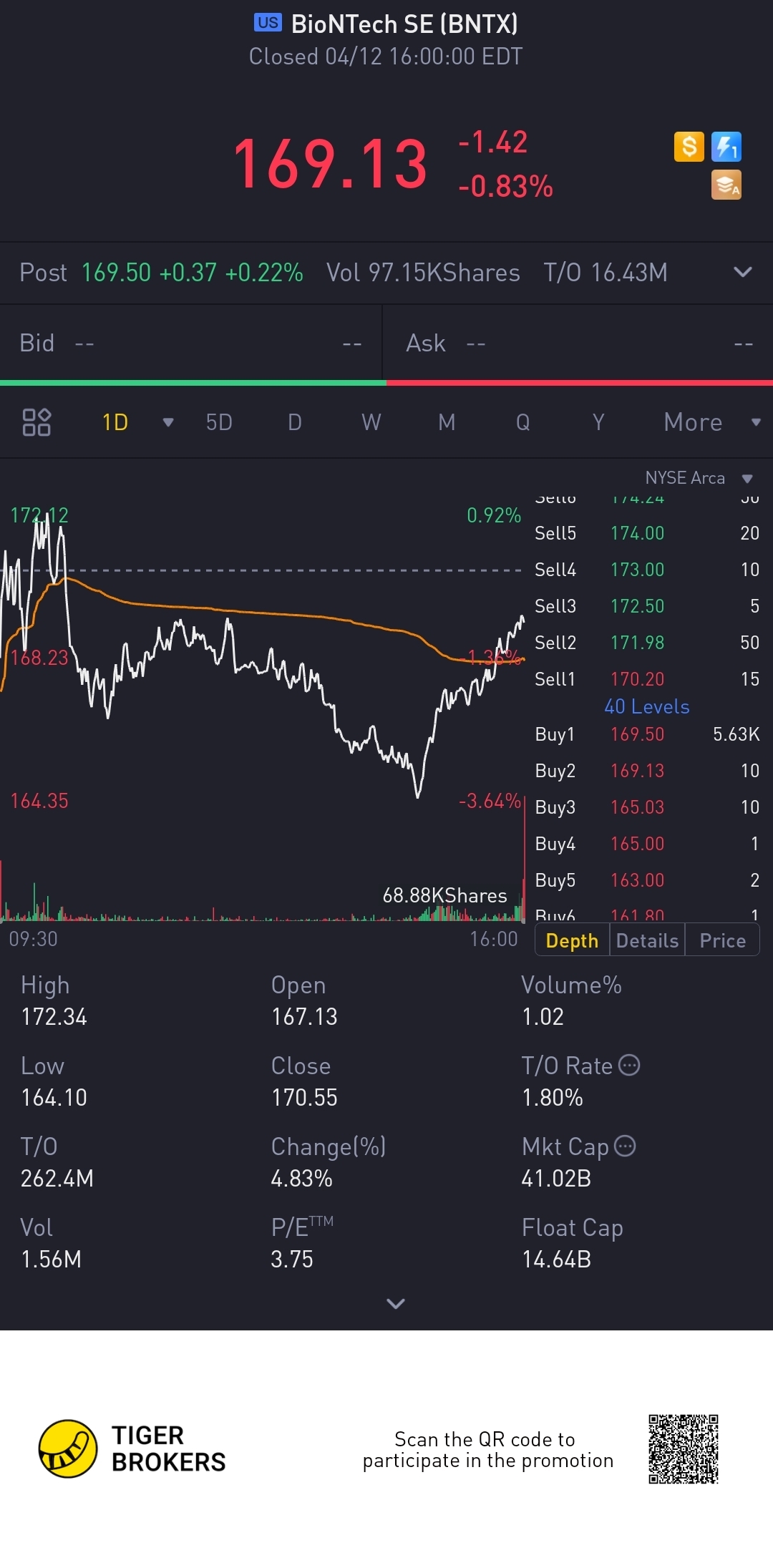Expand more stats with bottom chevron
This screenshot has height=1568, width=773.
point(396,1303)
